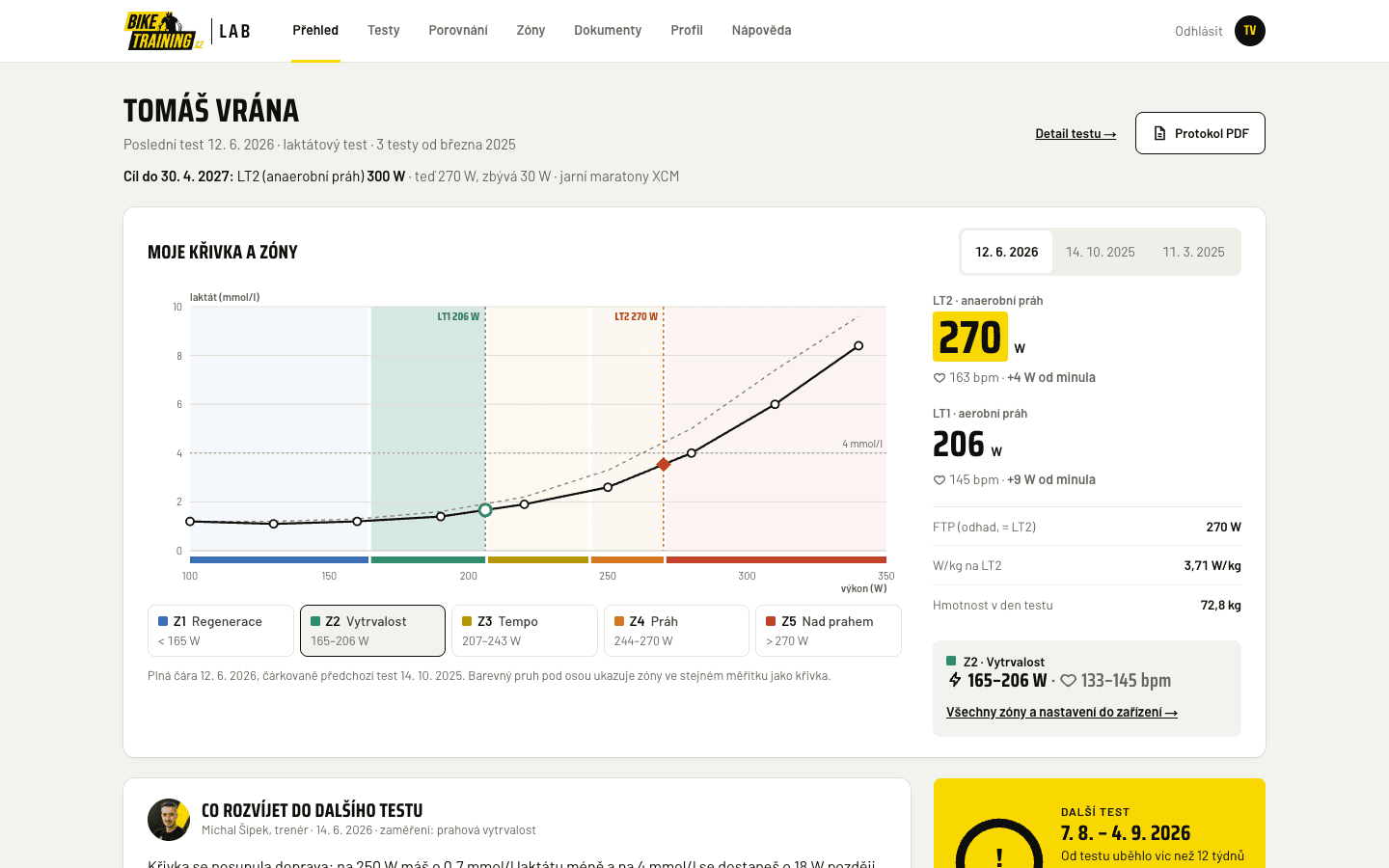Click the olive Z3 bar under the chart
This screenshot has height=868, width=1389.
click(x=538, y=559)
